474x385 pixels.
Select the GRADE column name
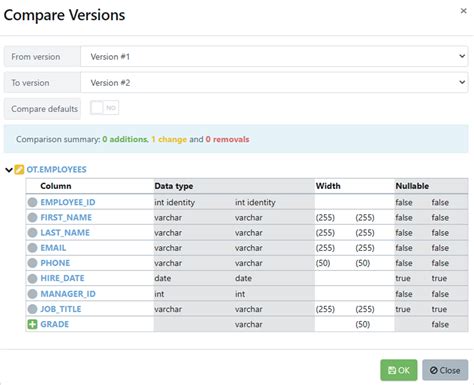coord(55,324)
